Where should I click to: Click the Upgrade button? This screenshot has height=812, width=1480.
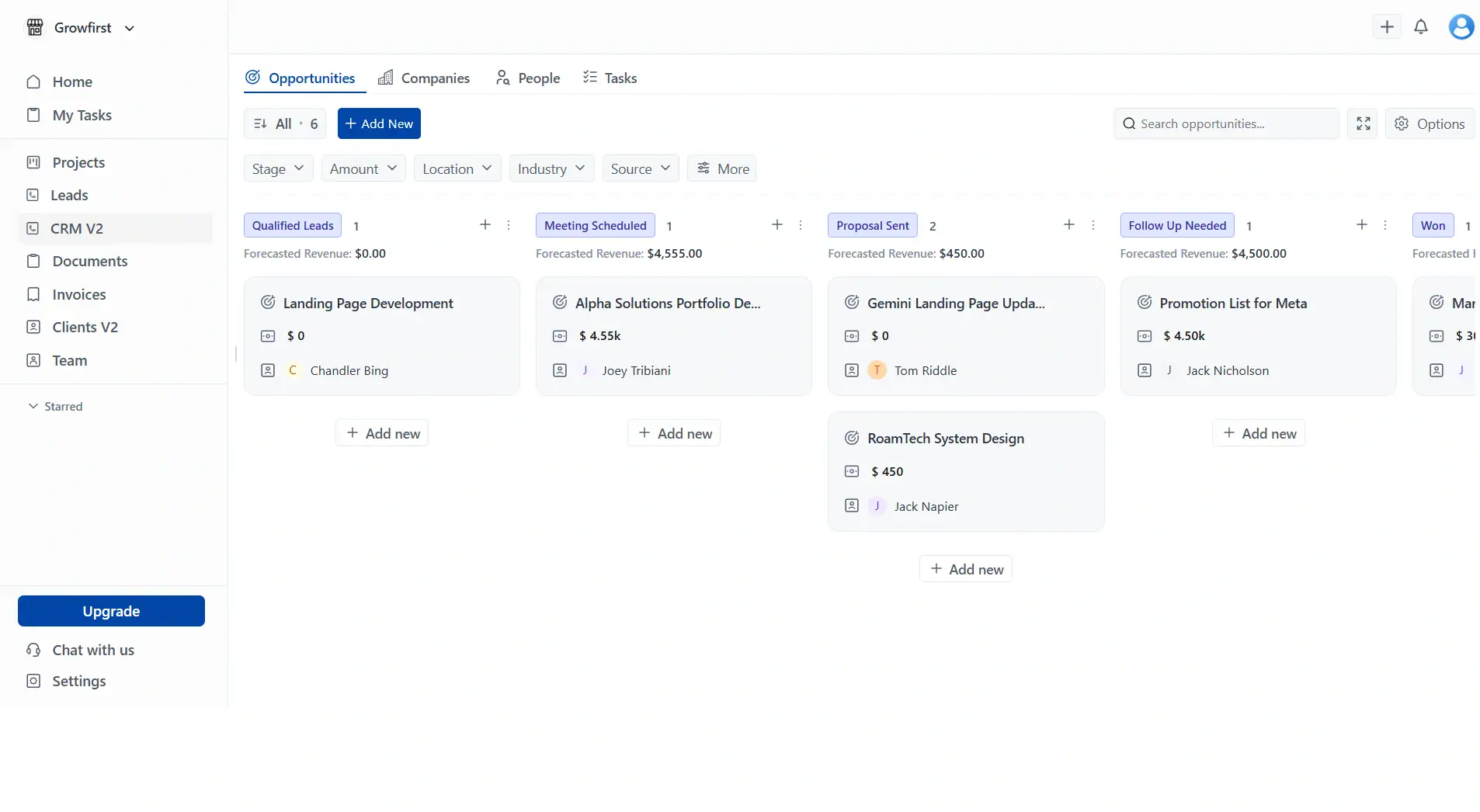tap(110, 611)
